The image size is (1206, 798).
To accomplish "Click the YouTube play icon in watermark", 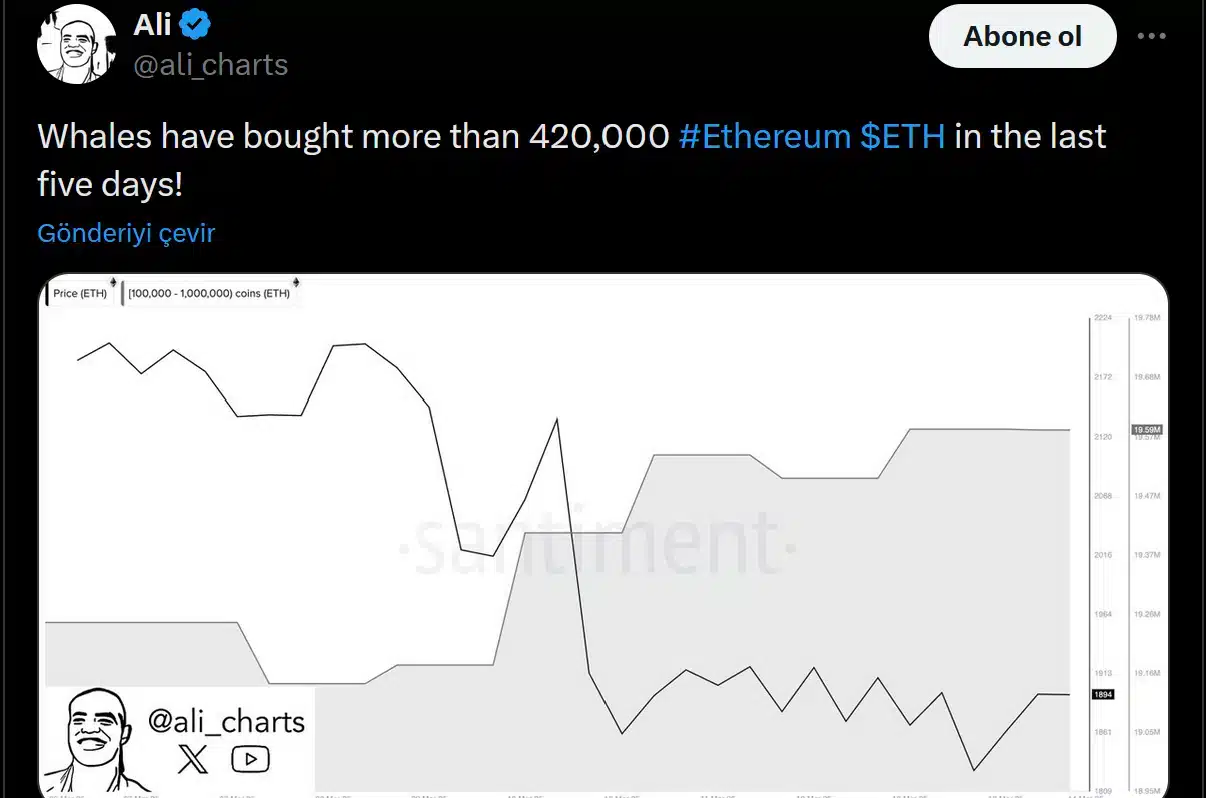I will click(250, 760).
